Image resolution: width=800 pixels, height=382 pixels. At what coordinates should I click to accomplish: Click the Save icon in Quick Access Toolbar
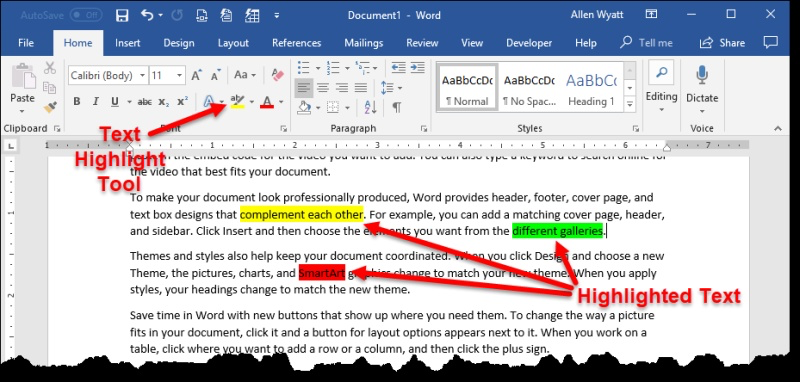122,15
